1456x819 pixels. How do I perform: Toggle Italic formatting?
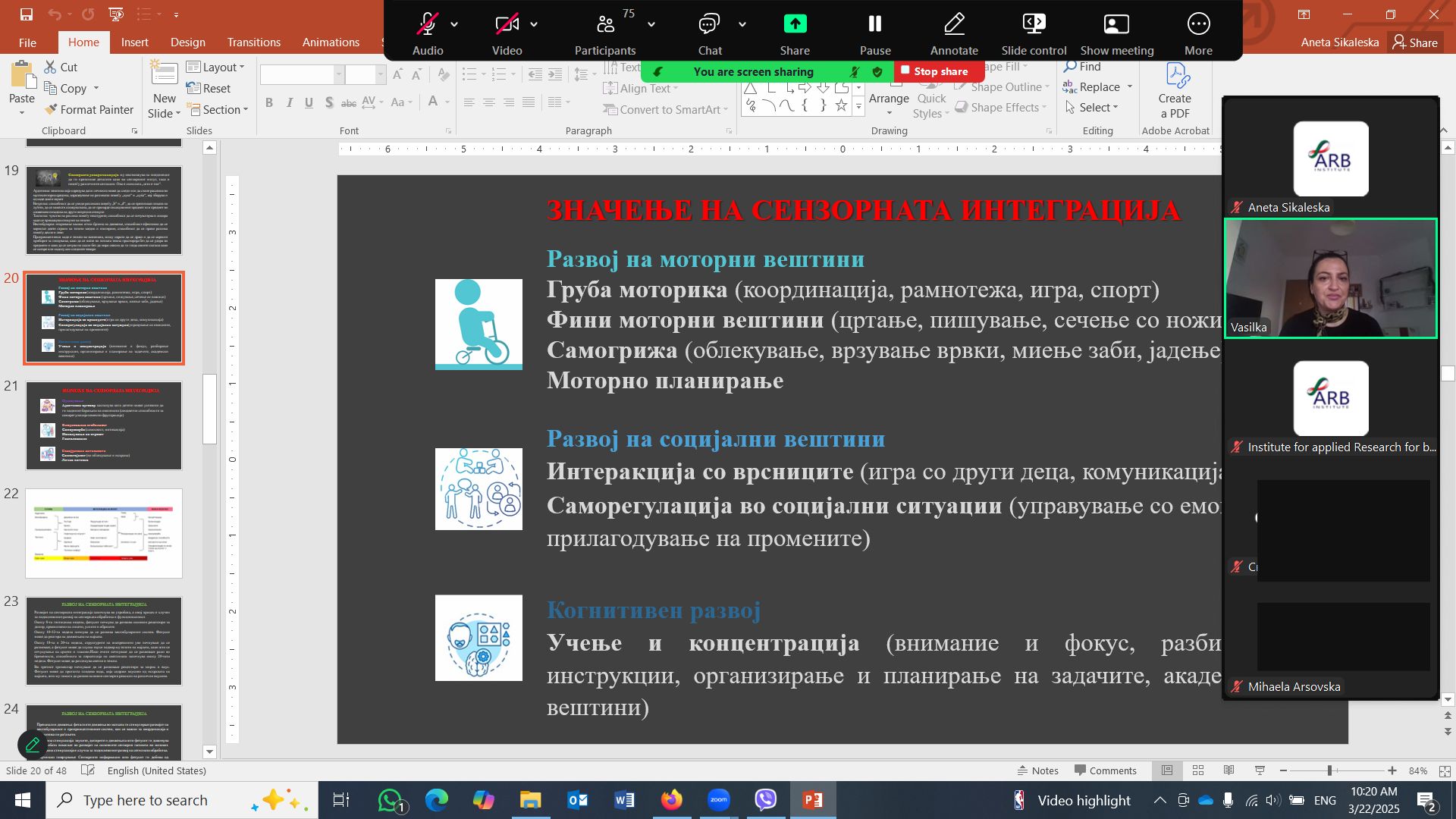pyautogui.click(x=289, y=102)
